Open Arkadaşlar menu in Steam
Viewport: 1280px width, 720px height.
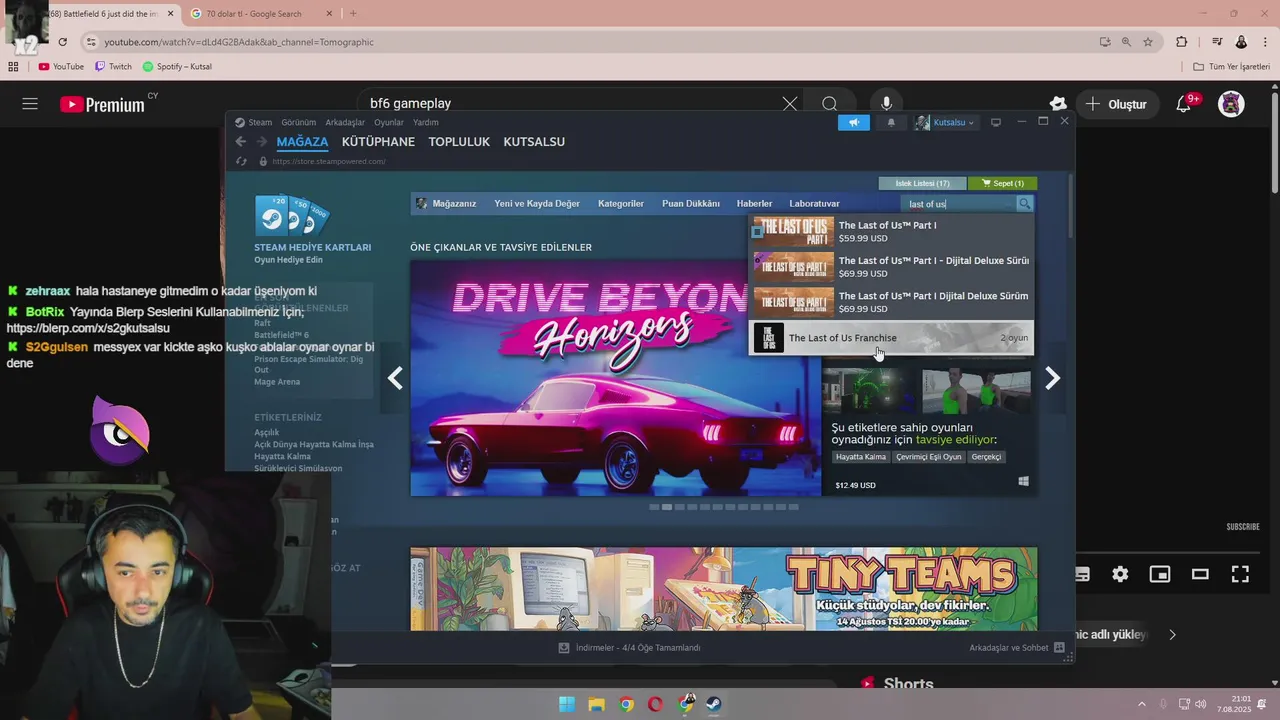tap(345, 122)
